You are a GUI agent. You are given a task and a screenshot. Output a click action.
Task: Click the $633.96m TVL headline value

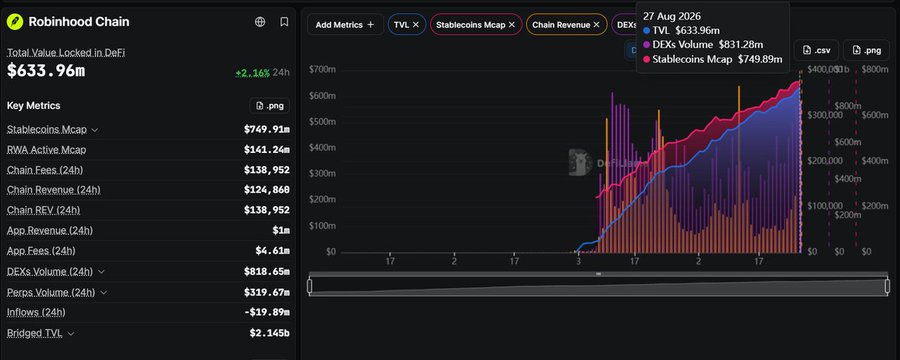point(46,71)
